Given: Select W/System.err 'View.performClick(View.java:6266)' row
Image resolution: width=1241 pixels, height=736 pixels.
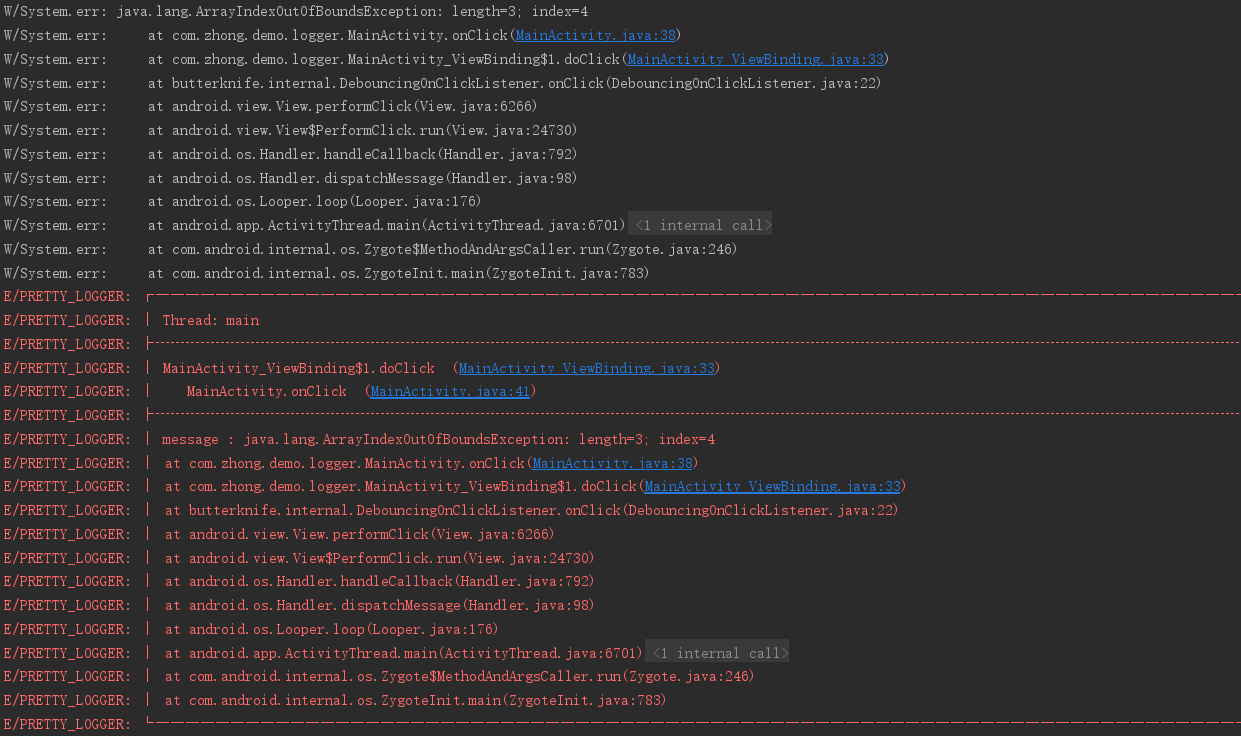Looking at the screenshot, I should coord(271,106).
